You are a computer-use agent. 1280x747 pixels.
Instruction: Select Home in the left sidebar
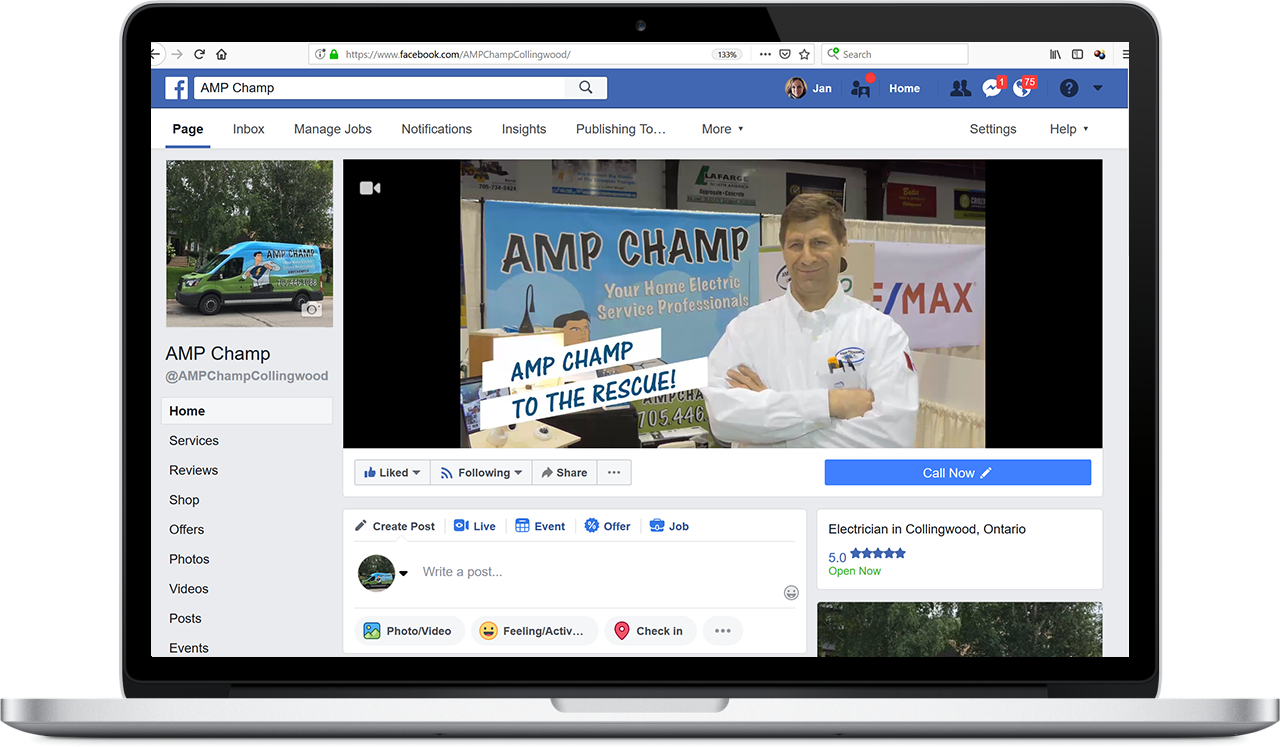point(247,411)
